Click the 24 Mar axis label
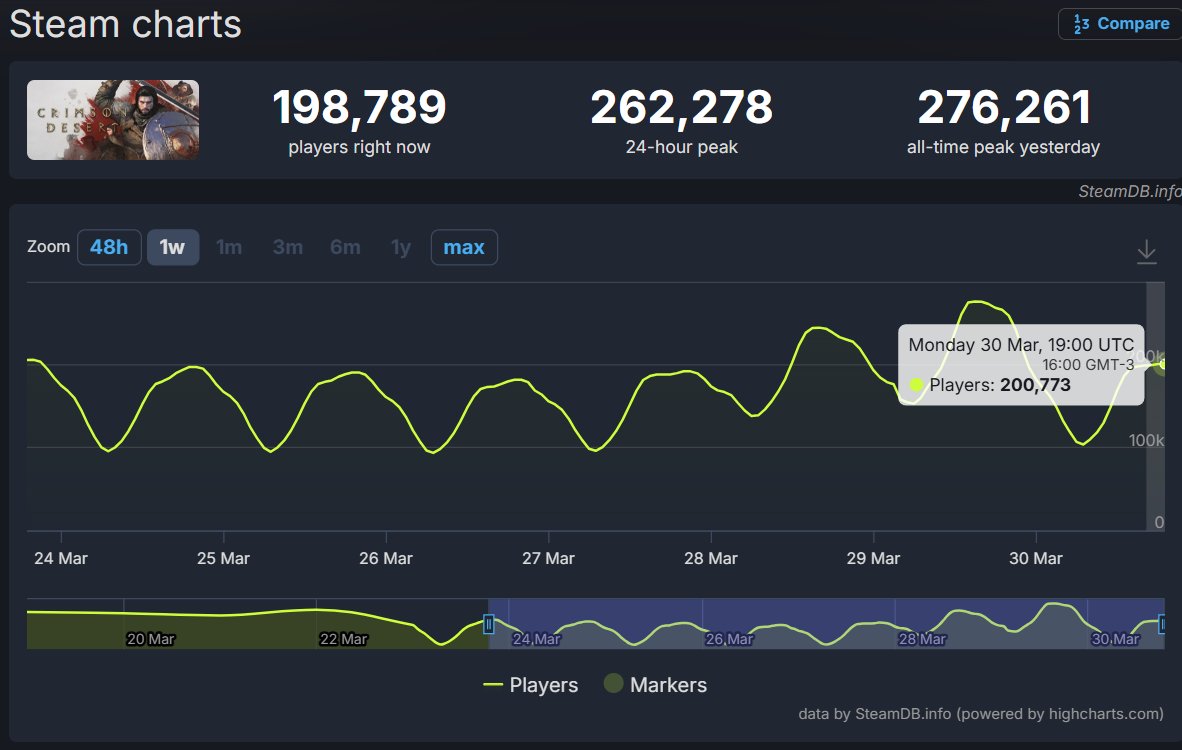This screenshot has width=1182, height=750. click(x=61, y=559)
